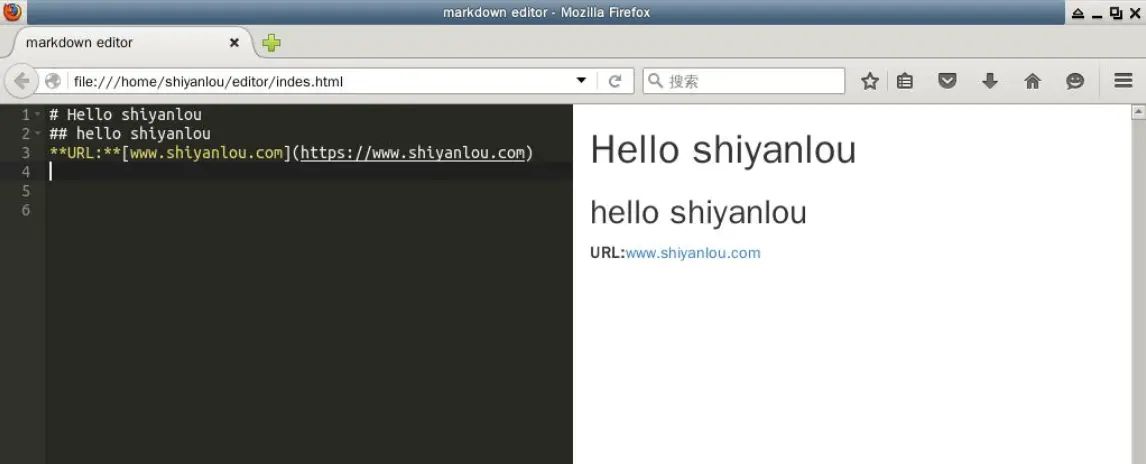The image size is (1146, 464).
Task: Click the search magnifier icon
Action: click(656, 80)
